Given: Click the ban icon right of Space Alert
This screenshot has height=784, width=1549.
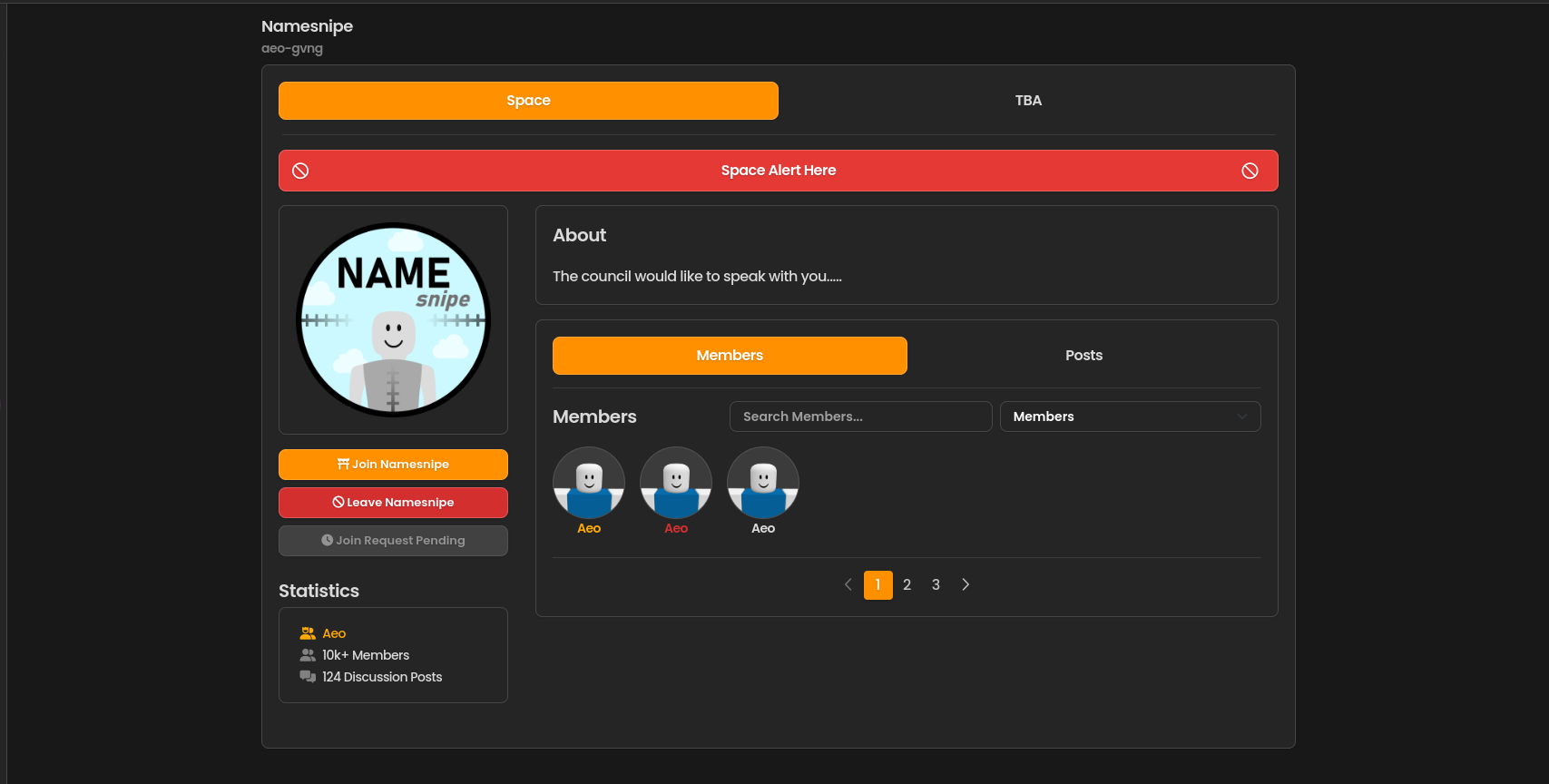Looking at the screenshot, I should pyautogui.click(x=1250, y=171).
